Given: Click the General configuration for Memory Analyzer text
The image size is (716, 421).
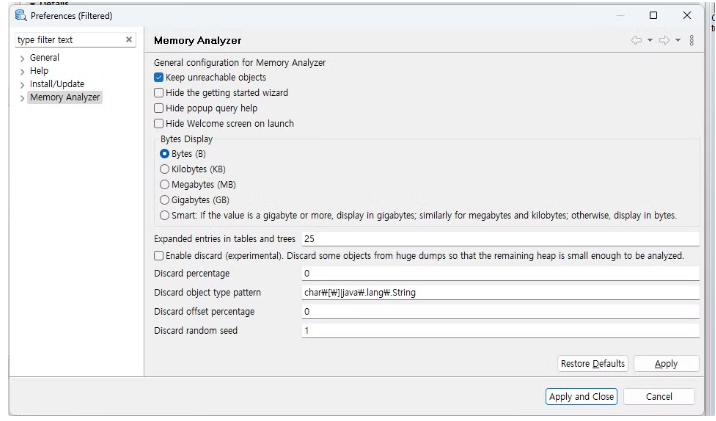Looking at the screenshot, I should pyautogui.click(x=240, y=63).
